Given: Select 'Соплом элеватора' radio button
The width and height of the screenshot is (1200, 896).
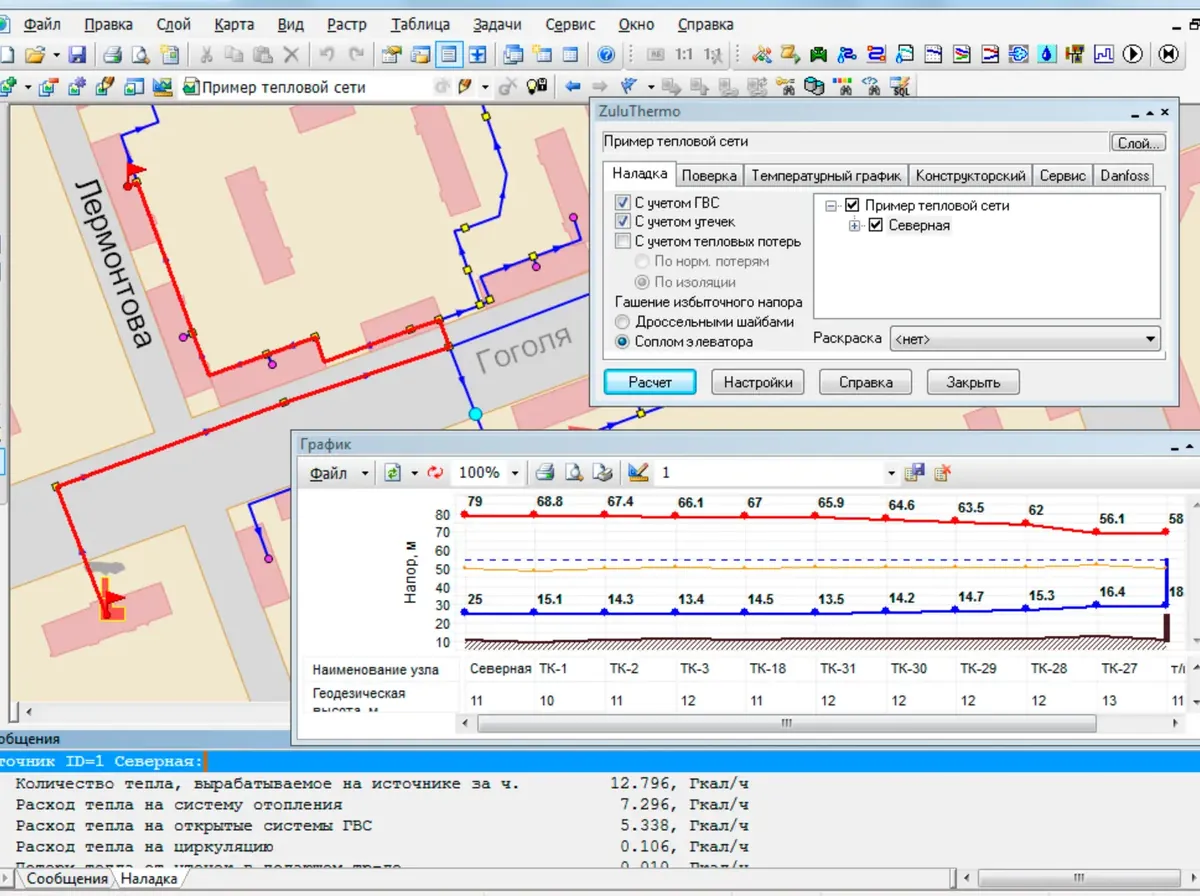Looking at the screenshot, I should click(623, 341).
